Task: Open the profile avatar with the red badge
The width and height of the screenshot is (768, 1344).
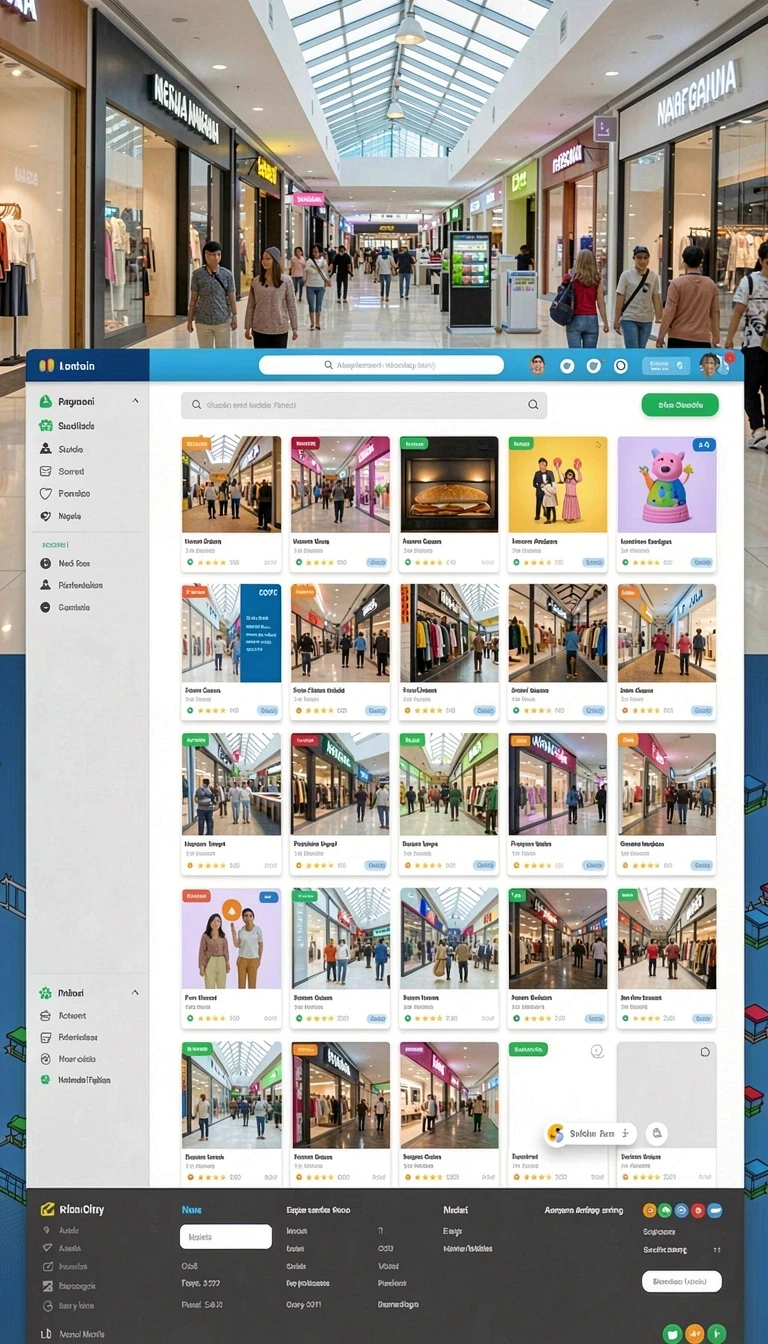Action: [x=712, y=365]
